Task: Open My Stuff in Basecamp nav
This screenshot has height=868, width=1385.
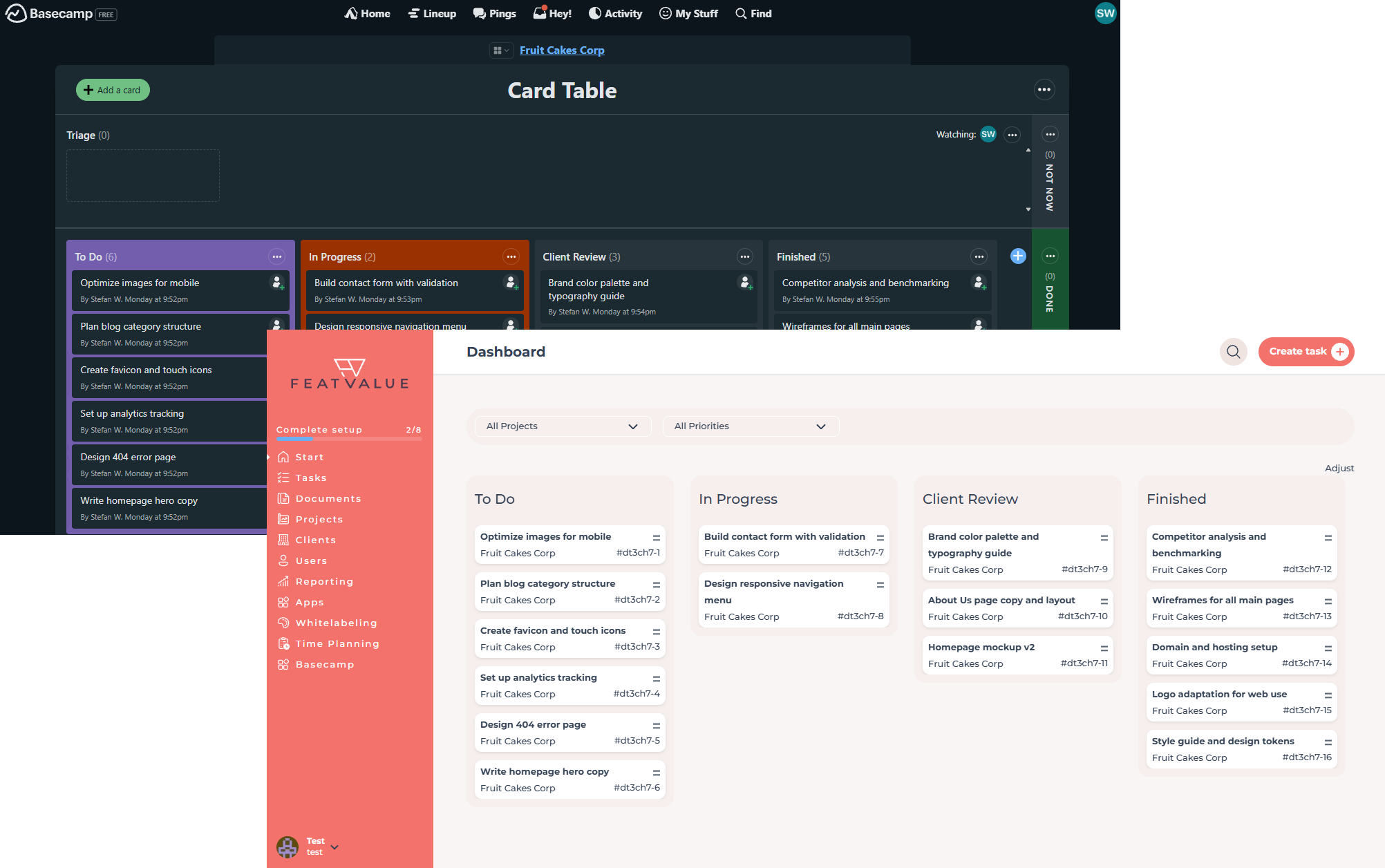Action: pyautogui.click(x=688, y=14)
